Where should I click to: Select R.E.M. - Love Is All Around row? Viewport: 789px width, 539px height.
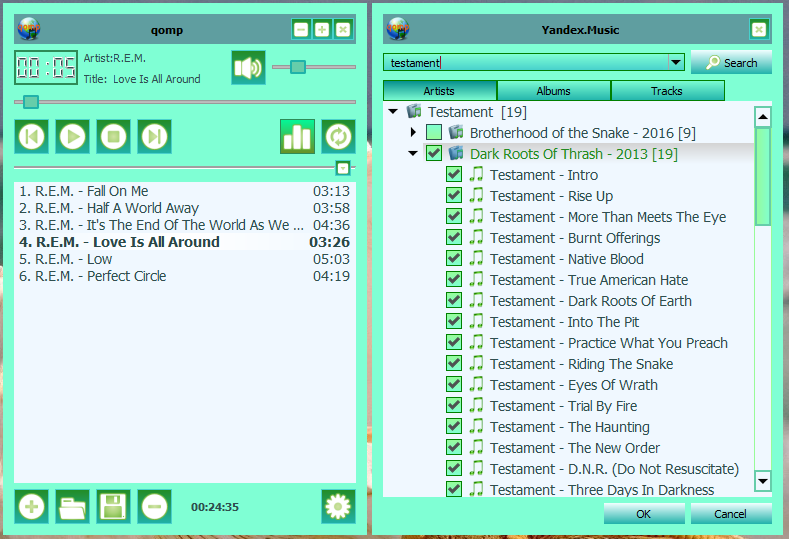coord(185,242)
